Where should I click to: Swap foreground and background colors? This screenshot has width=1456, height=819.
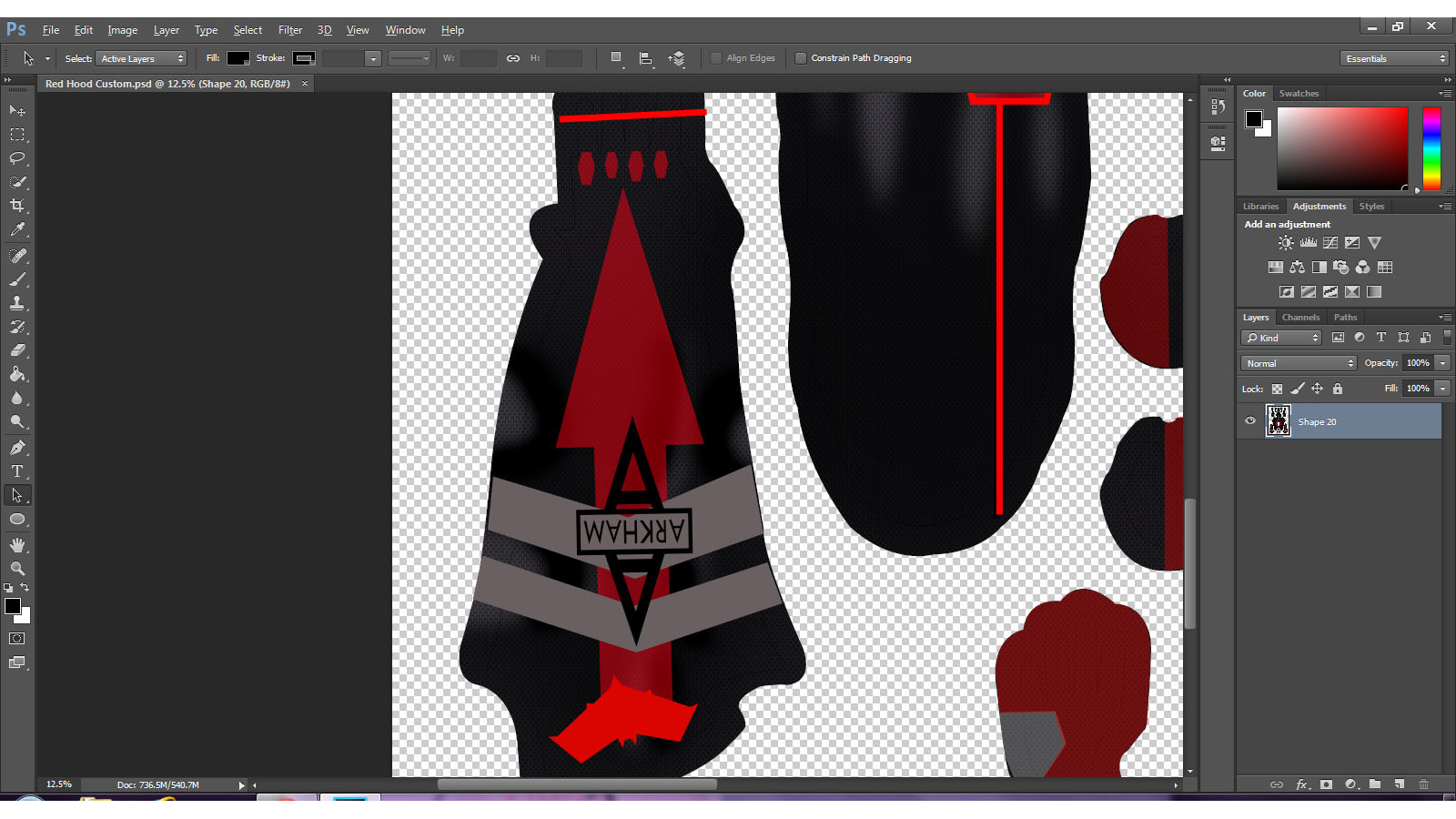coord(25,588)
